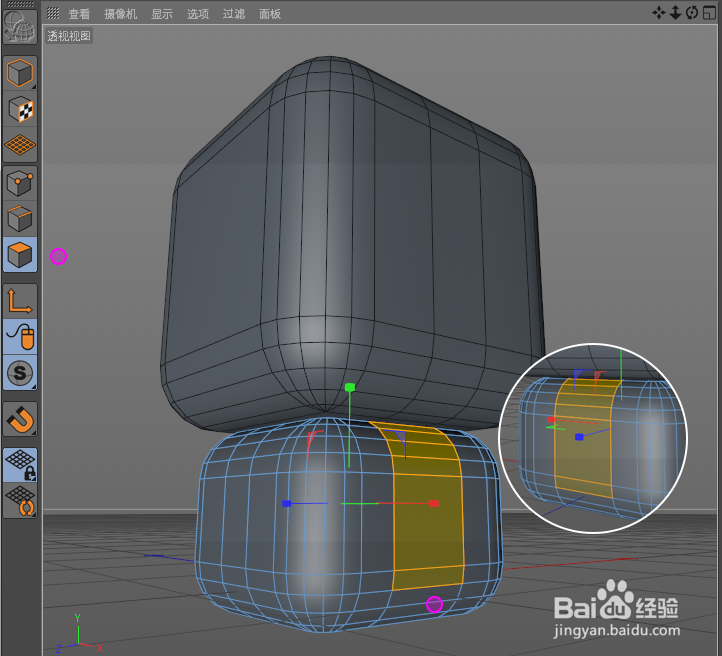Image resolution: width=722 pixels, height=656 pixels.
Task: Select Points mode in left toolbar
Action: click(20, 183)
